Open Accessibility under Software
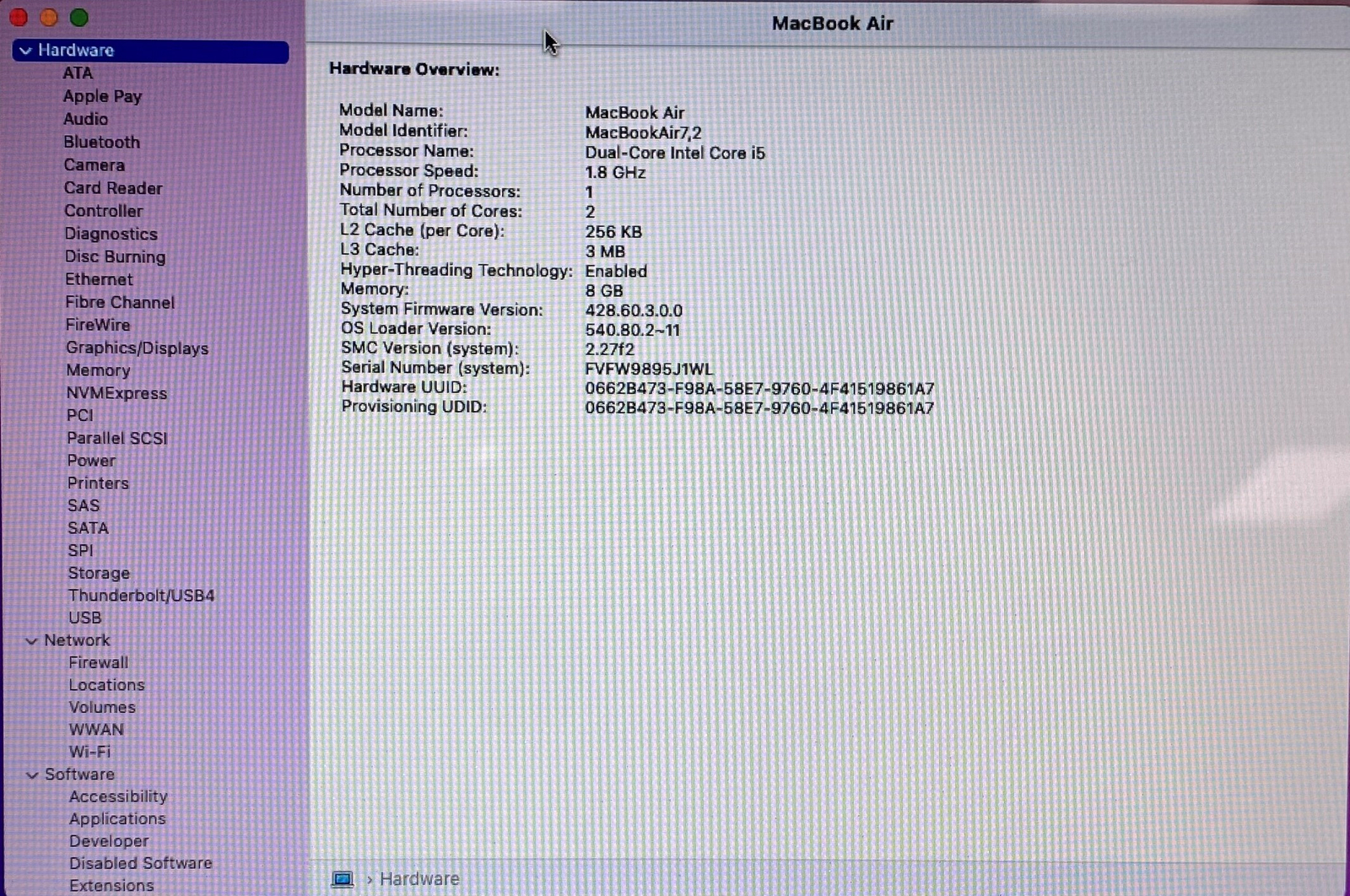This screenshot has height=896, width=1350. pyautogui.click(x=118, y=796)
